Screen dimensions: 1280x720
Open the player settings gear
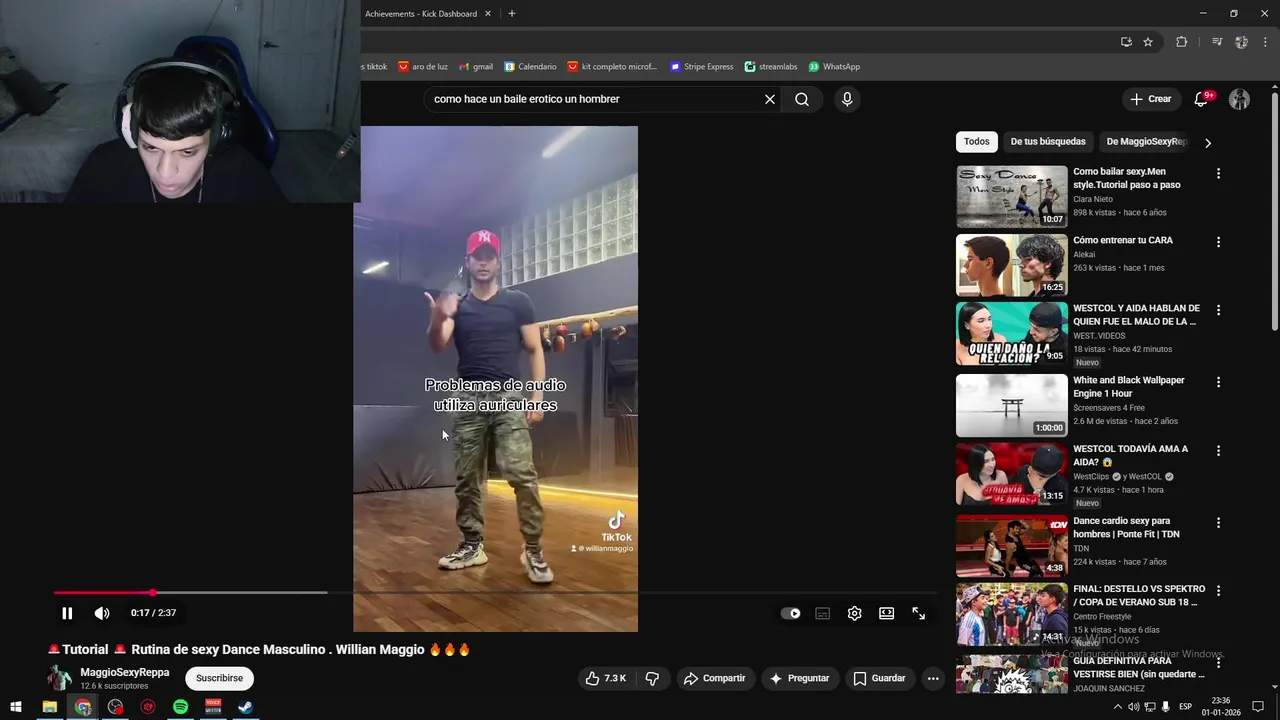[x=854, y=614]
